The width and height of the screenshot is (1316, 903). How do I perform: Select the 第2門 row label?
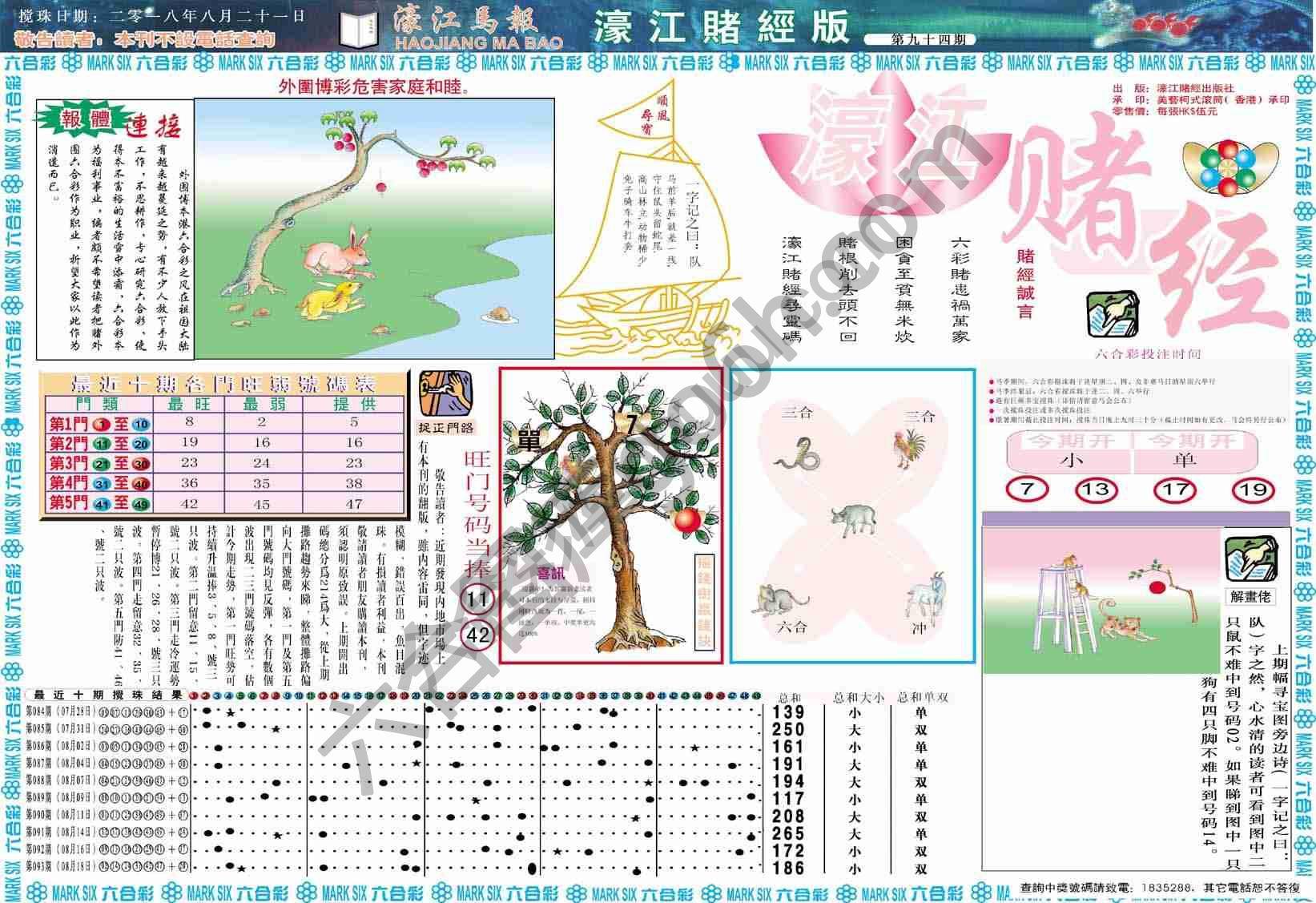(99, 444)
